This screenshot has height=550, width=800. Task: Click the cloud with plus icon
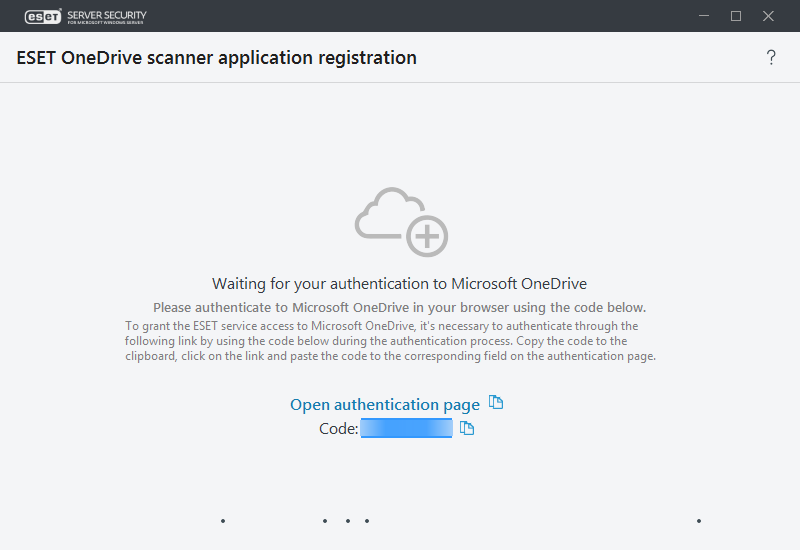402,221
